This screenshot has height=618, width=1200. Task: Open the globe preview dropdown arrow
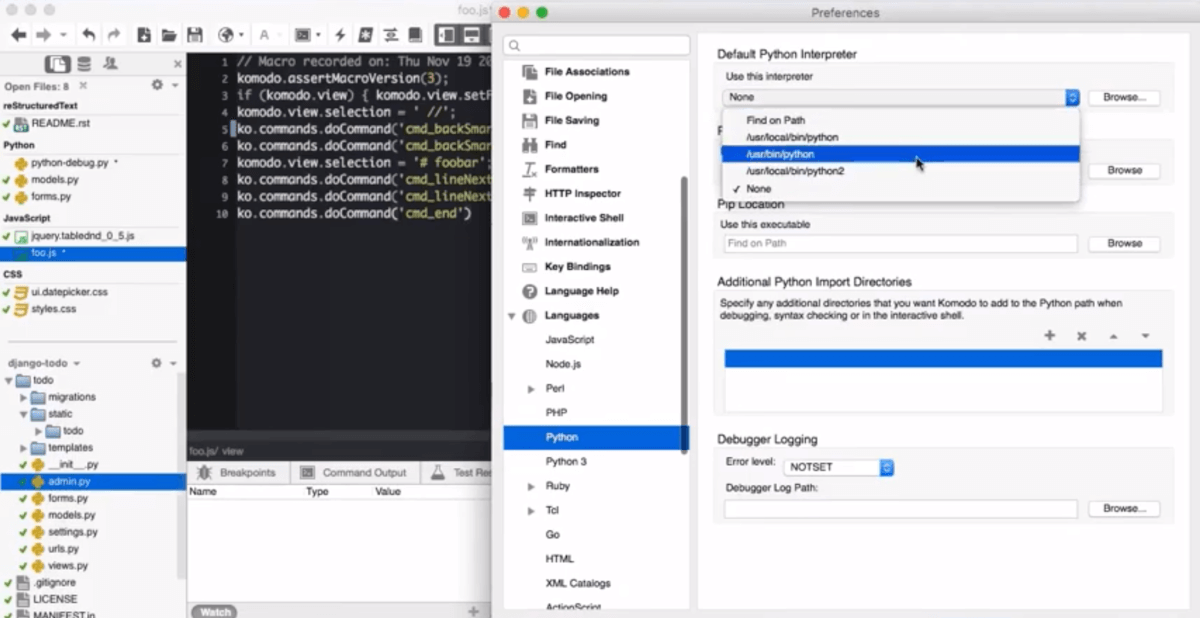241,35
